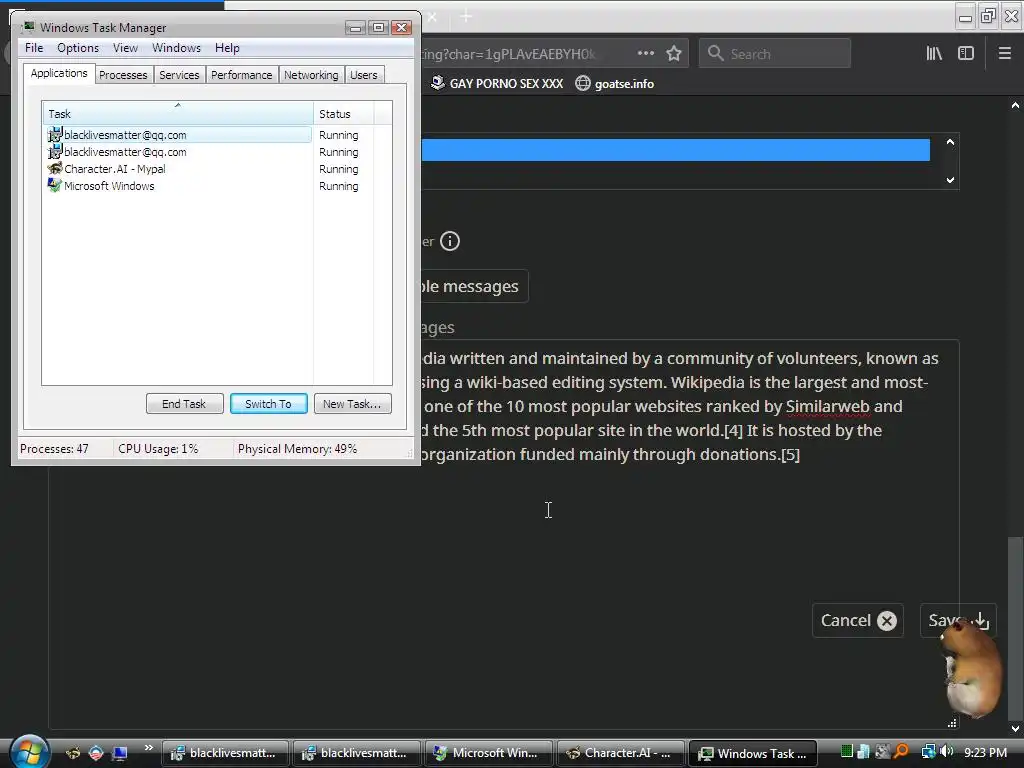Switch to Character.AI taskbar button
This screenshot has width=1024, height=768.
click(620, 753)
